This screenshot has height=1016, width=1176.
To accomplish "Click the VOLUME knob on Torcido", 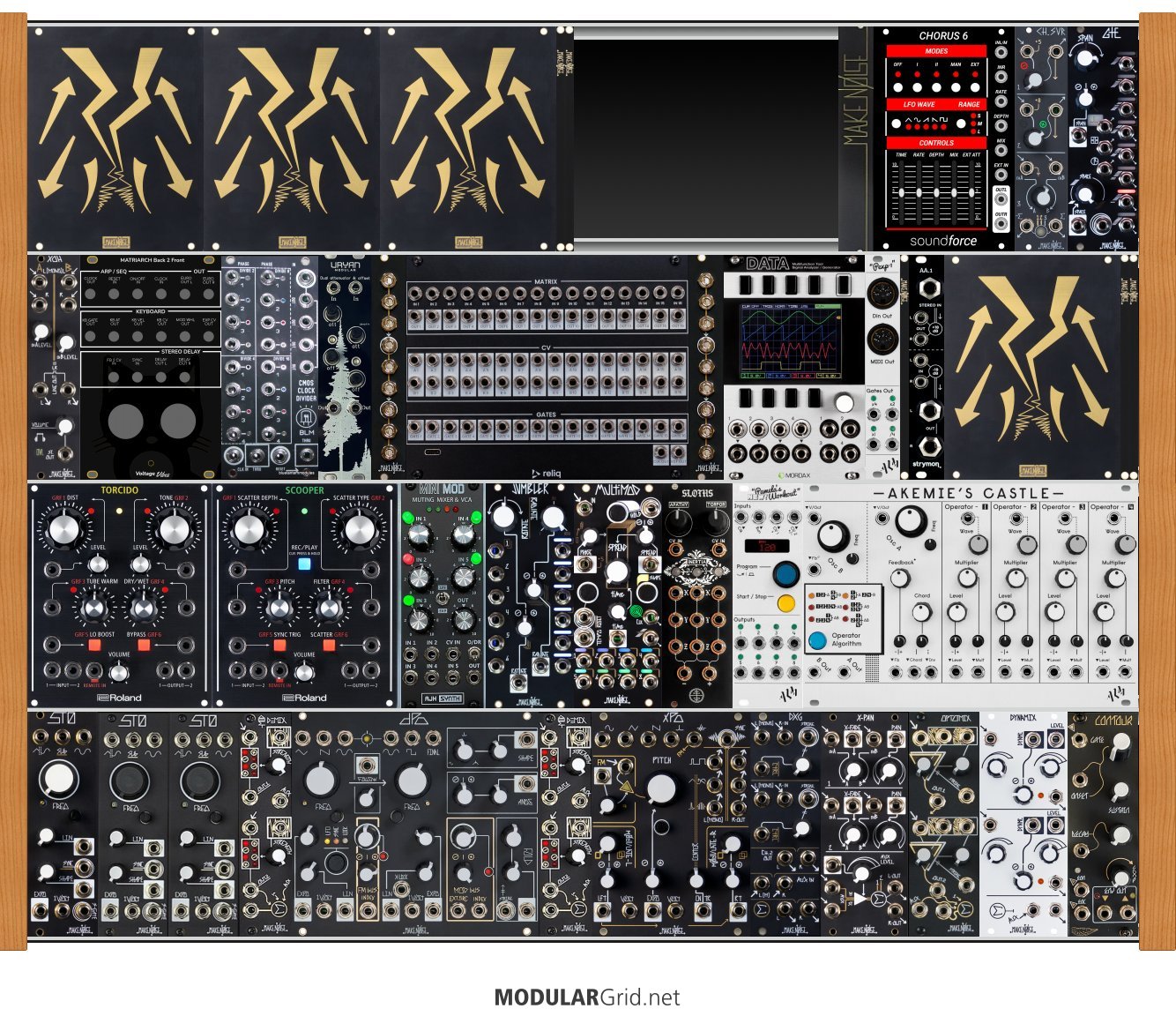I will [x=119, y=673].
